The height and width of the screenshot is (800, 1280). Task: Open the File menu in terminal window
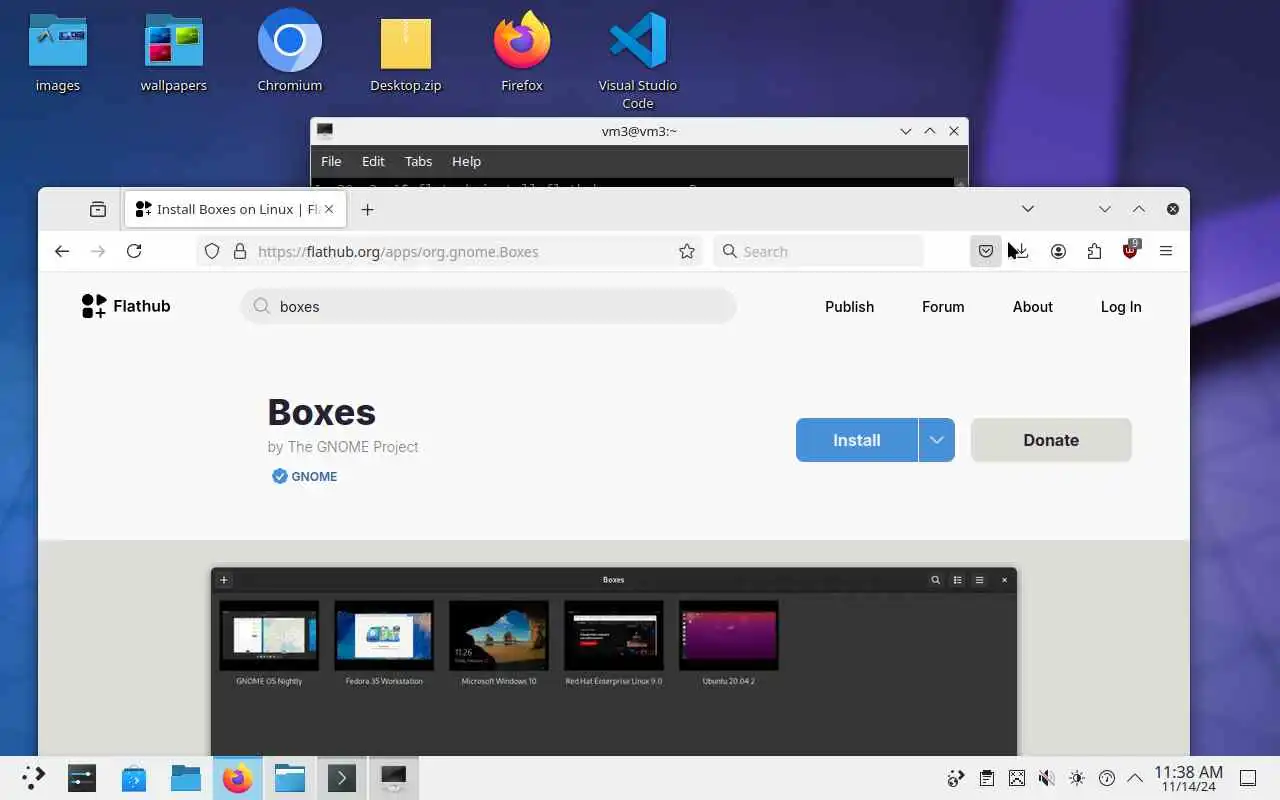(x=331, y=161)
